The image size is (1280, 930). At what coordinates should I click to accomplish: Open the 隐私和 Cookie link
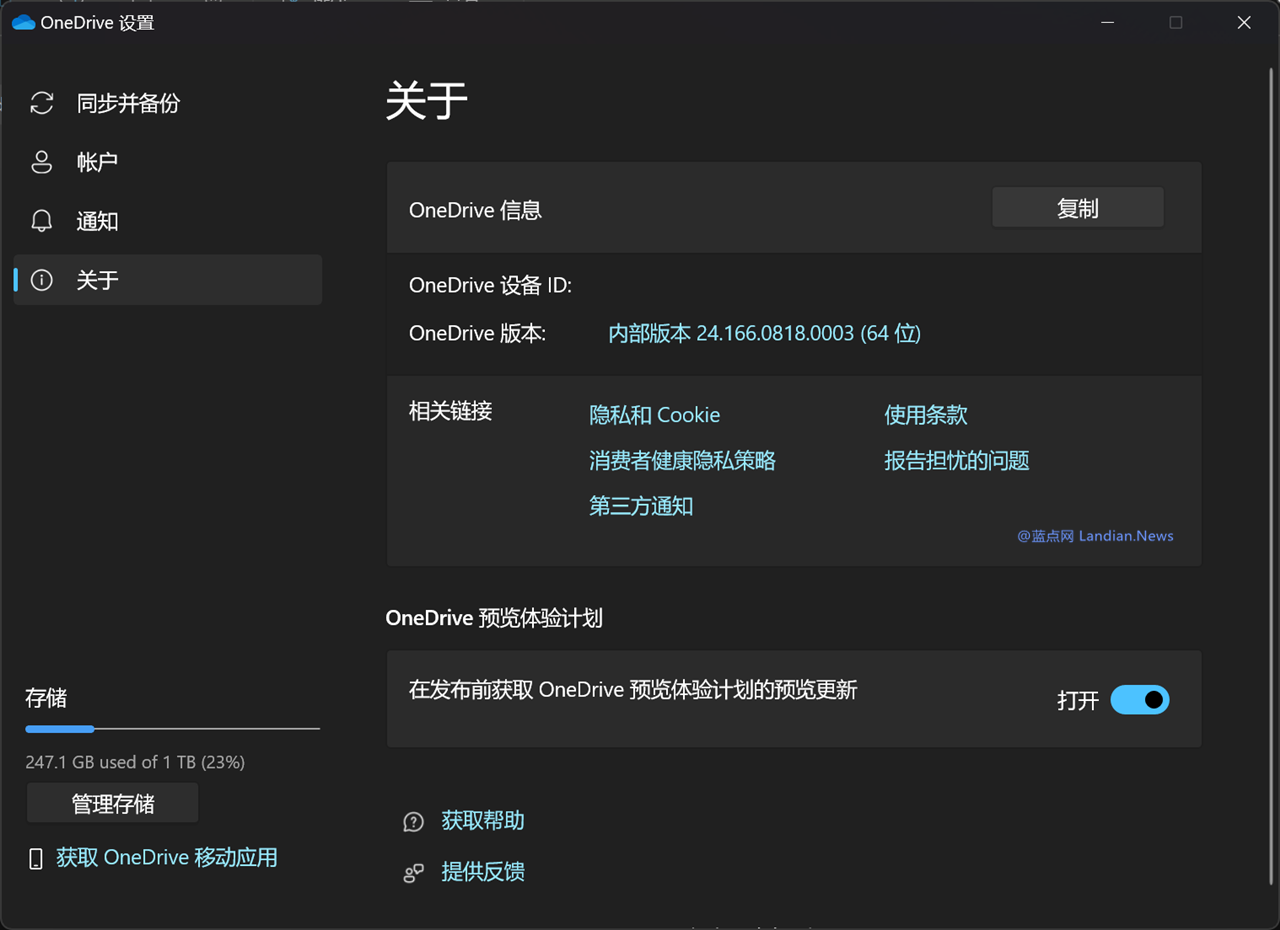point(655,415)
